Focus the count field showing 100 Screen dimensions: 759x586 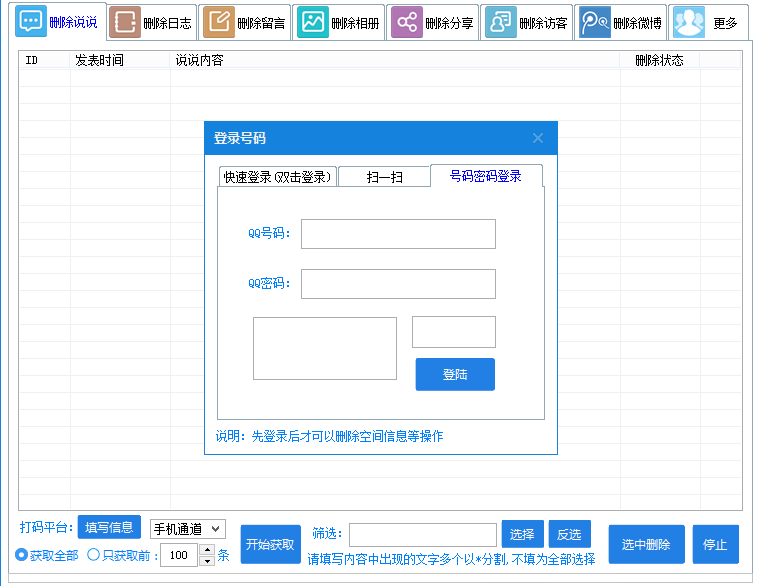point(179,555)
